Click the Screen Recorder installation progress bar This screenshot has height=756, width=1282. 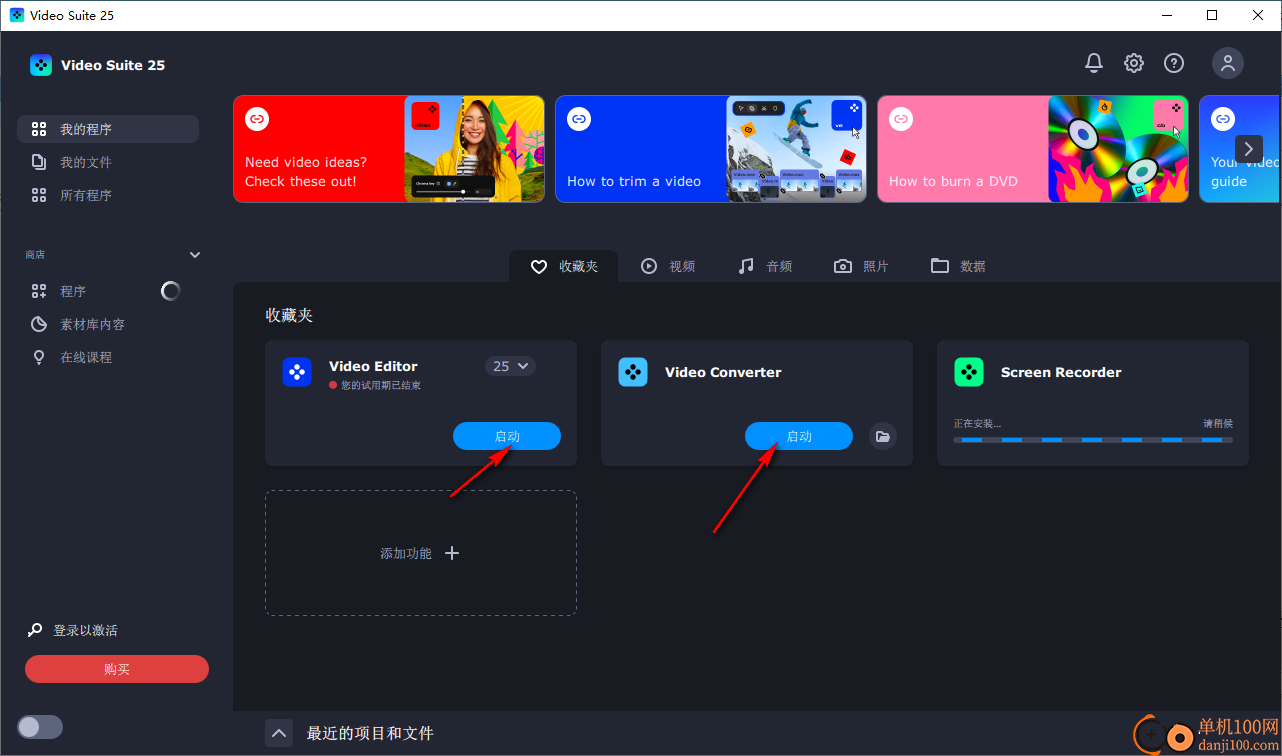point(1093,440)
